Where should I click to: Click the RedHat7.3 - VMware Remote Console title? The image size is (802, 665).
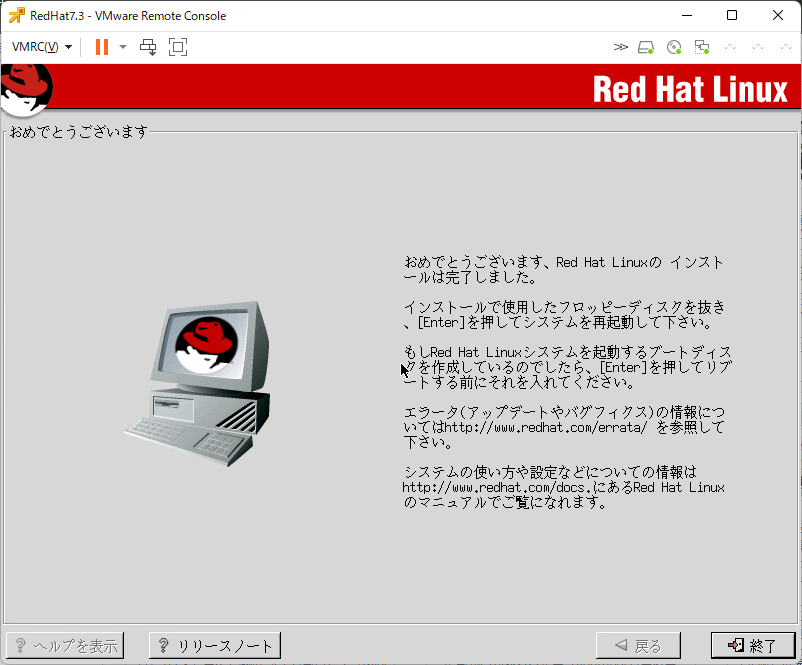128,16
